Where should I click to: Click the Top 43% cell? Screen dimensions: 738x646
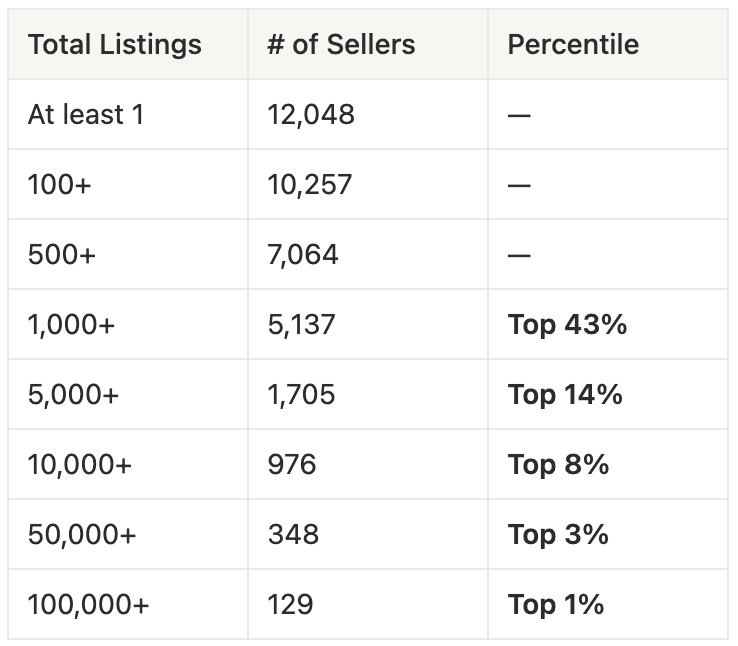(567, 325)
